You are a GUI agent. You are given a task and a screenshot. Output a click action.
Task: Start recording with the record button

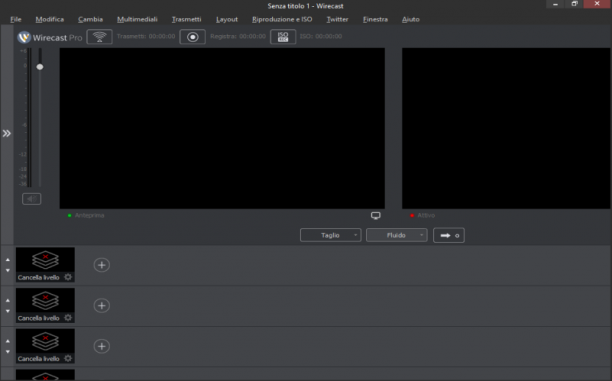click(192, 37)
